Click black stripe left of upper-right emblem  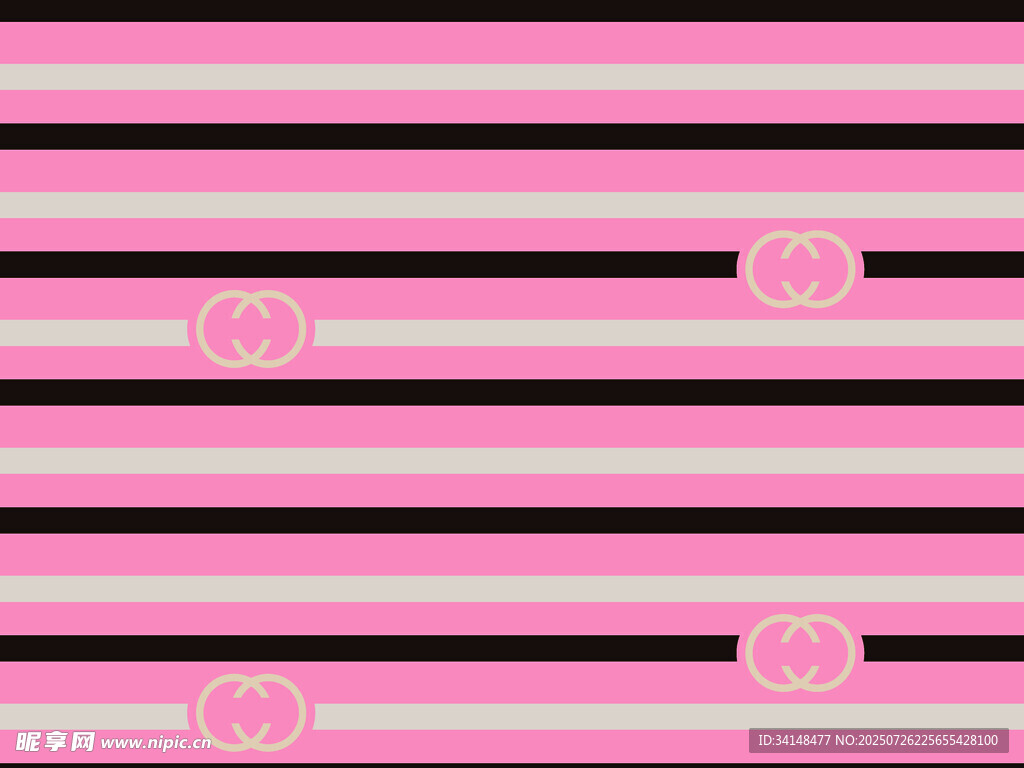pos(368,264)
